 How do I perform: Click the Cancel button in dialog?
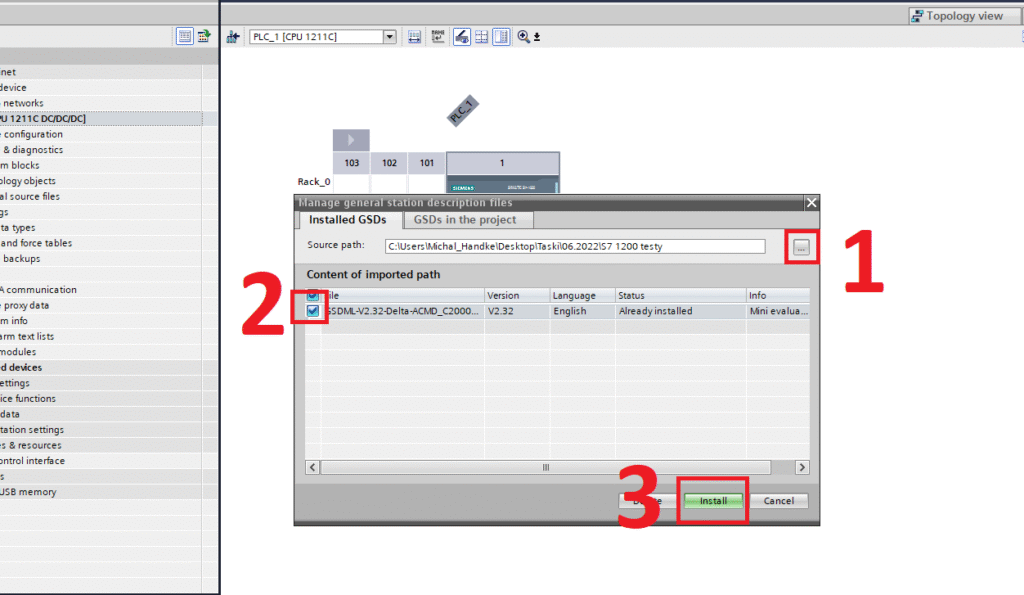click(778, 500)
